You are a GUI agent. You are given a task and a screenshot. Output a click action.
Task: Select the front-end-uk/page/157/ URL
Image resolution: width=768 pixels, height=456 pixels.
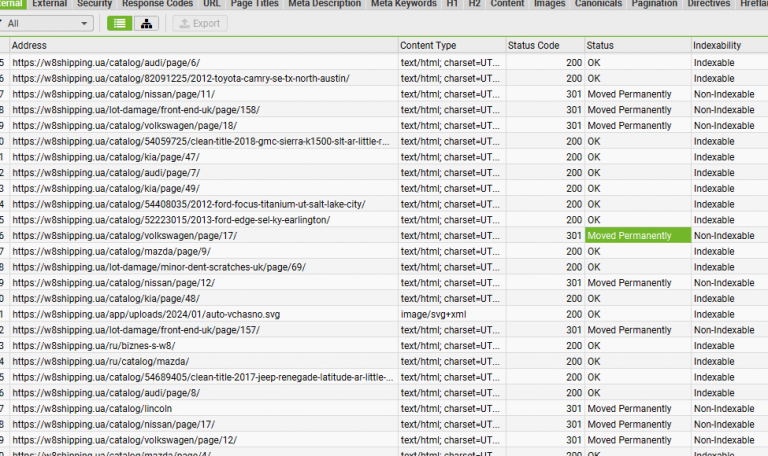coord(136,330)
